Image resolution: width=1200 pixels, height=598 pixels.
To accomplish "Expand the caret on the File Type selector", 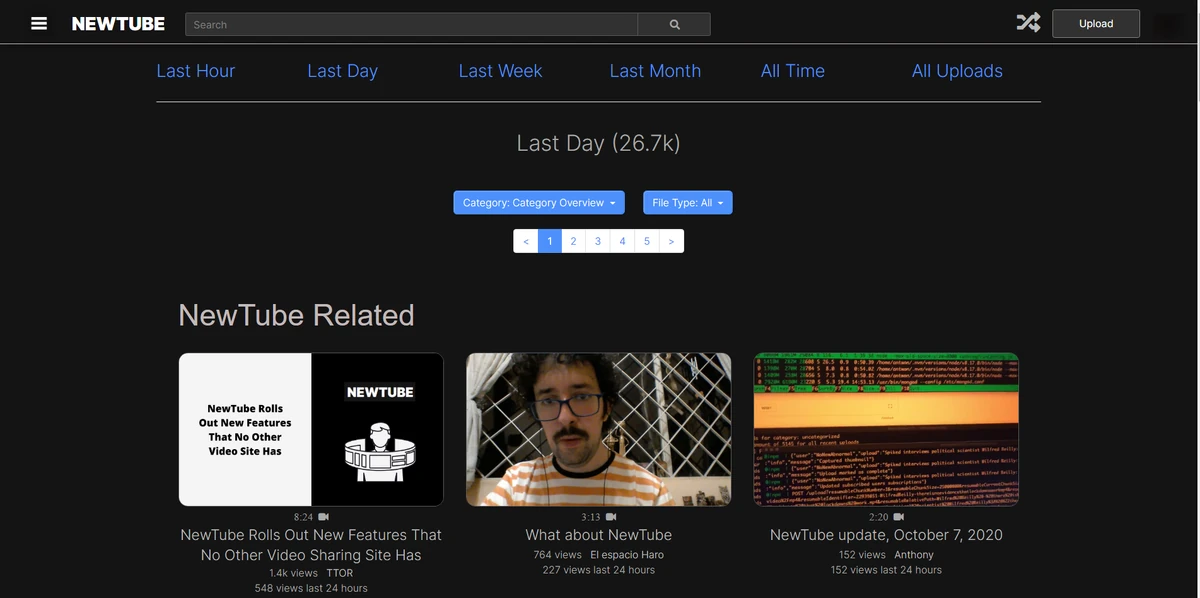I will tap(720, 202).
